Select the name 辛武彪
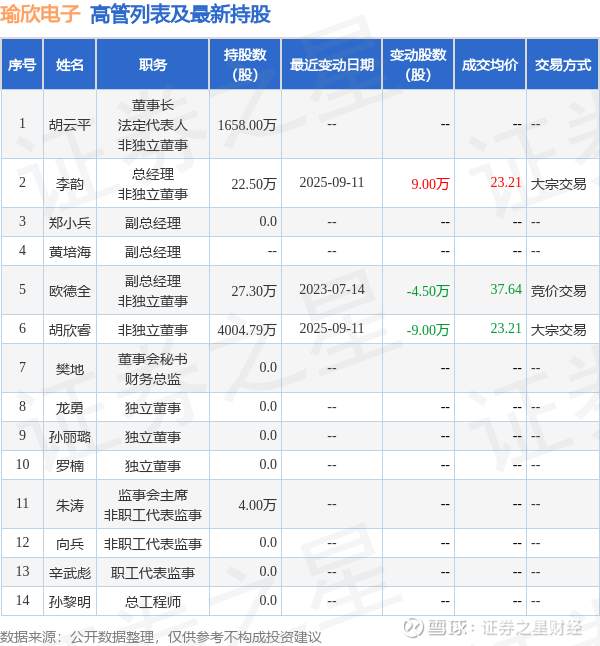This screenshot has width=600, height=646. [70, 573]
